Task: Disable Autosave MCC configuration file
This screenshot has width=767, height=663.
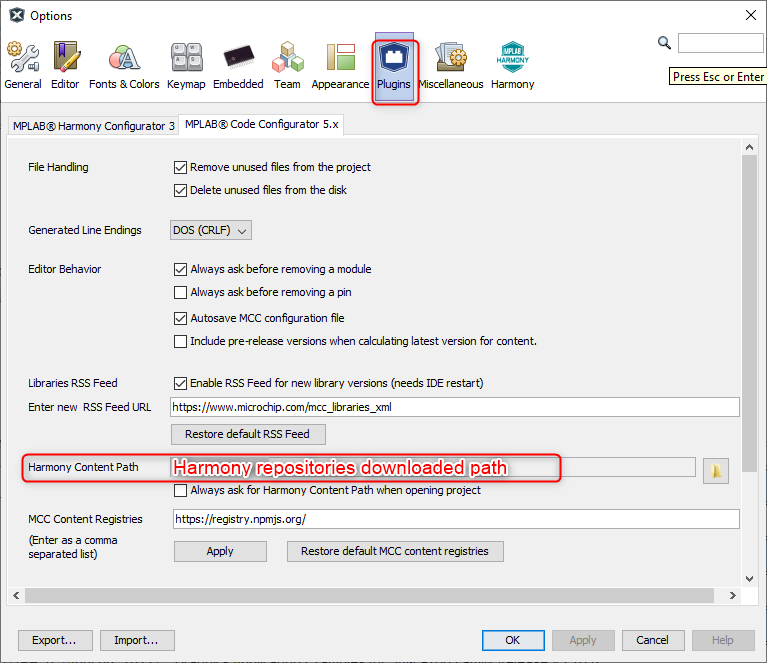Action: (x=181, y=318)
